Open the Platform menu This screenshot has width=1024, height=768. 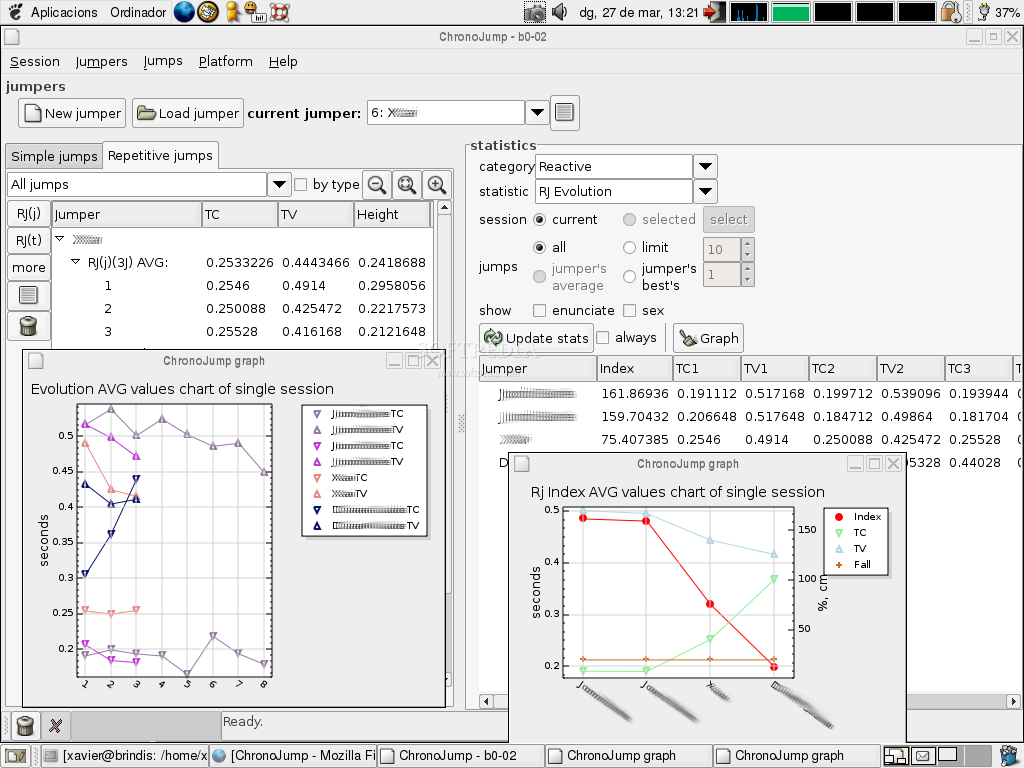[225, 61]
